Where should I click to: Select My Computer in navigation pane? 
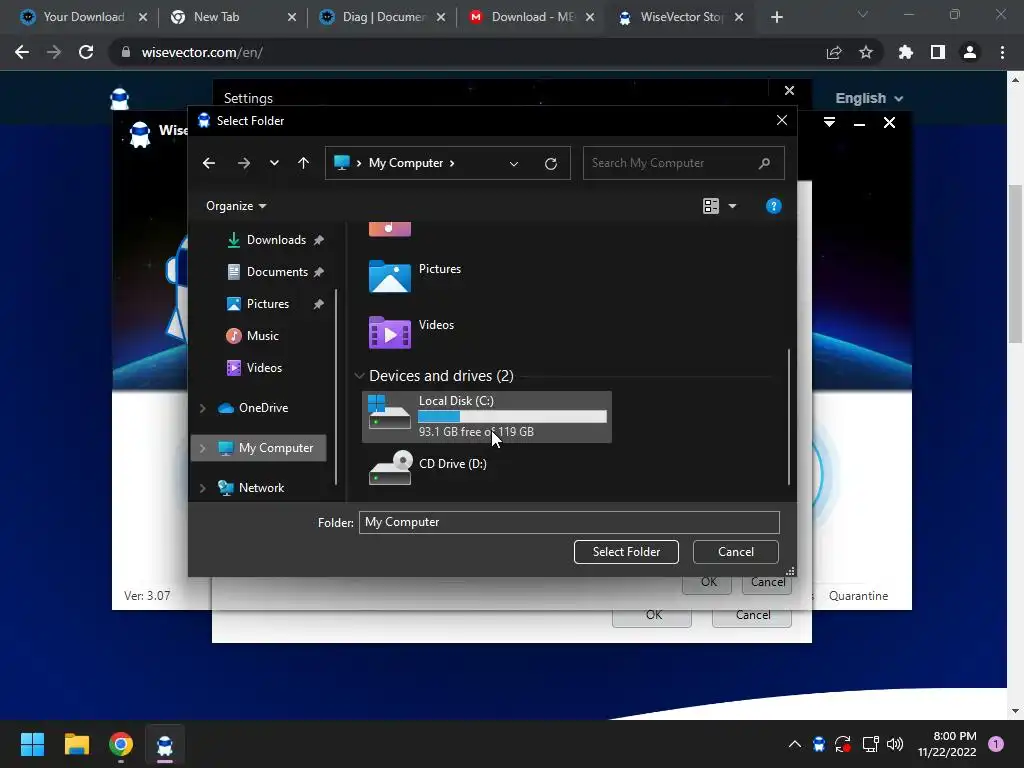259,448
